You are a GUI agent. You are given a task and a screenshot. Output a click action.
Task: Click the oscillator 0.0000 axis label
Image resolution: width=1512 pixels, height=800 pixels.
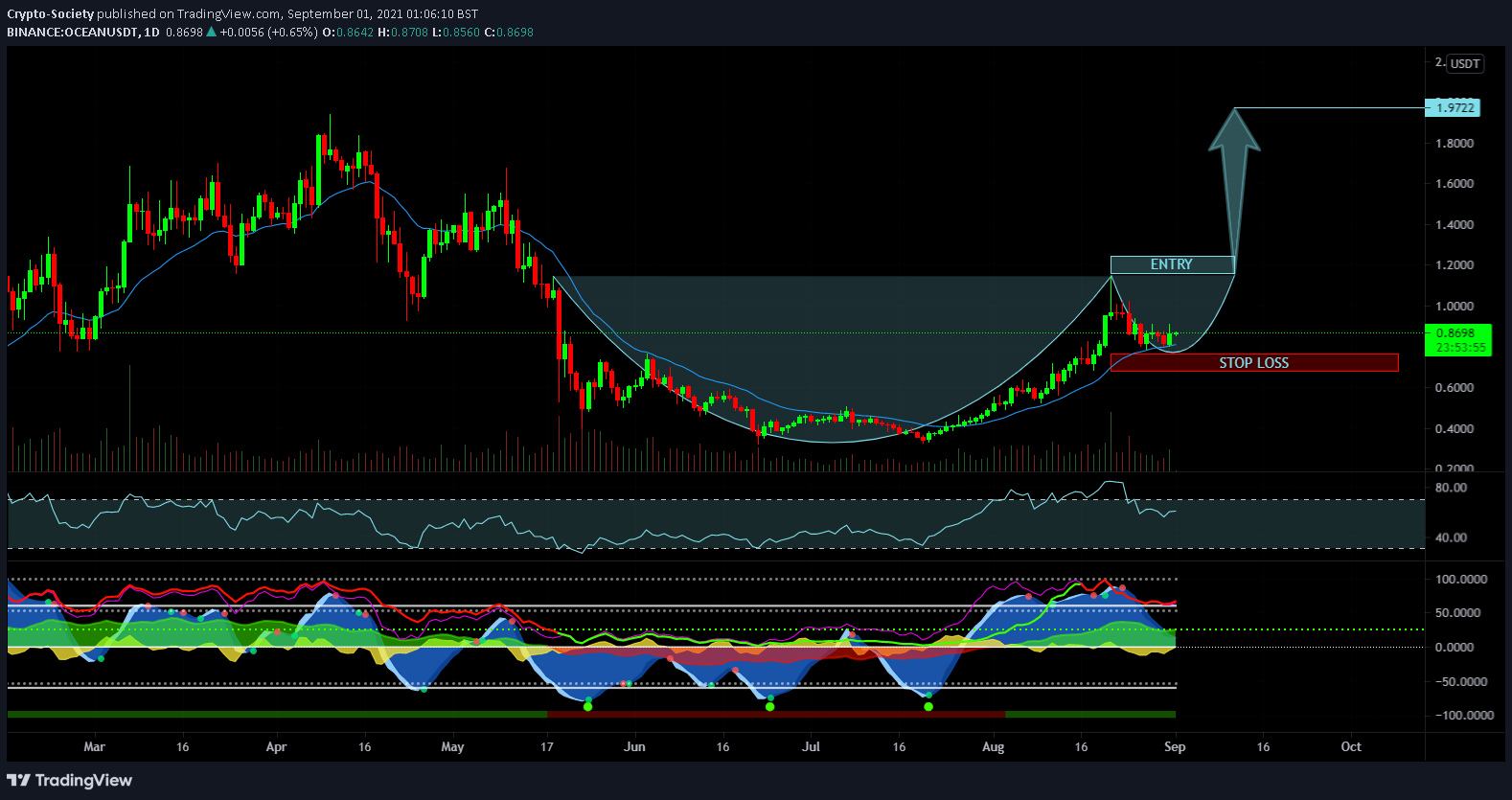click(x=1454, y=647)
